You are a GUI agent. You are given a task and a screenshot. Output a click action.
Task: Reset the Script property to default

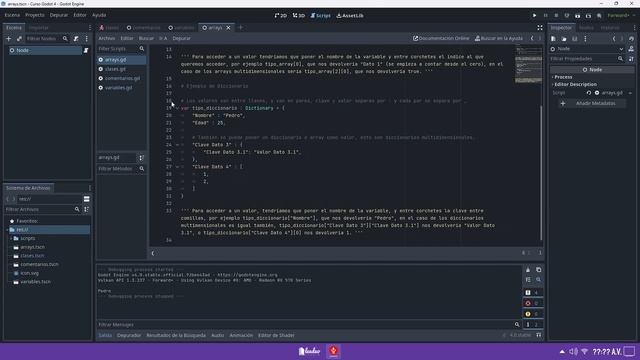point(589,93)
